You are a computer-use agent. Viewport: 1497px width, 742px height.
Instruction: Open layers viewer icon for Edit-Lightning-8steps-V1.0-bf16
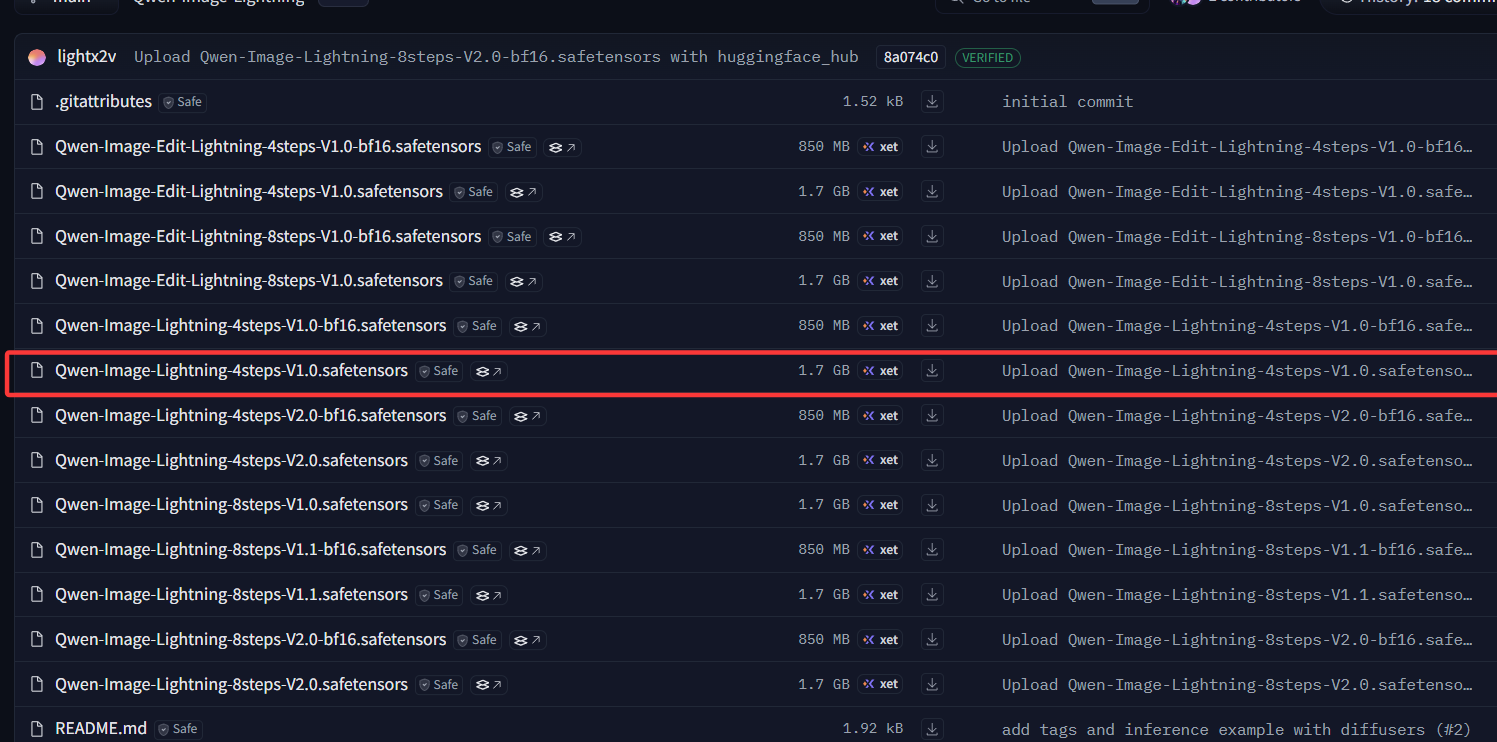pyautogui.click(x=563, y=237)
